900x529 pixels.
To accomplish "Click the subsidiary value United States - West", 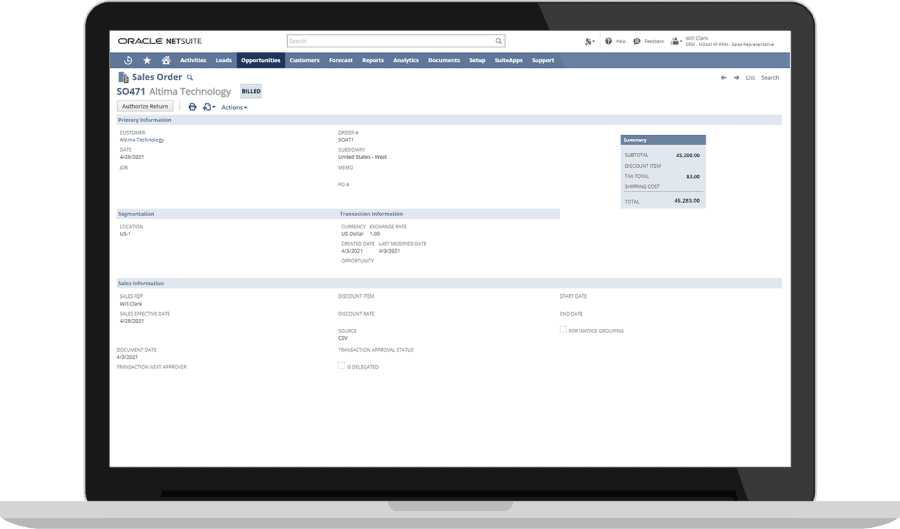I will (x=362, y=157).
